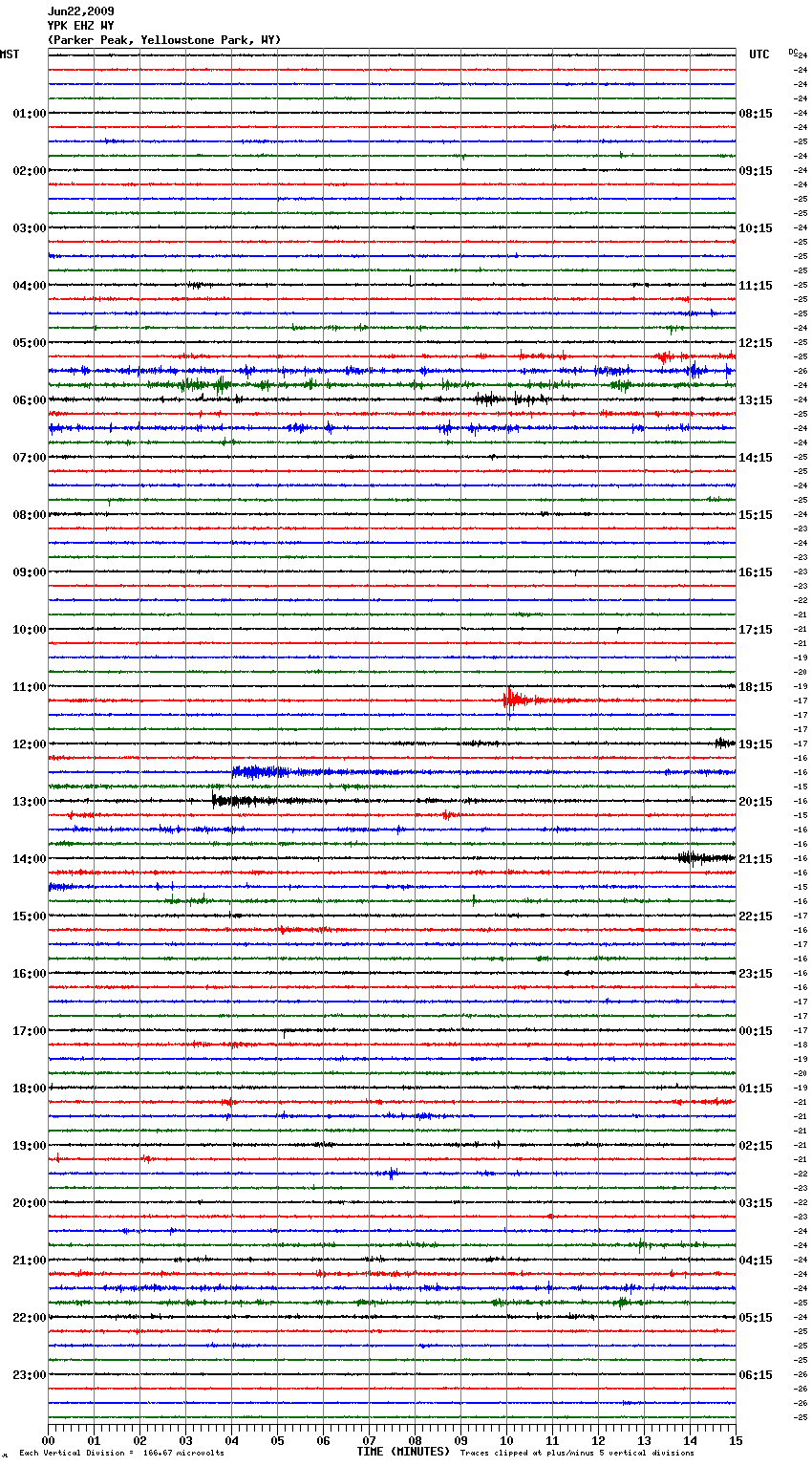
Task: Click the 01:15 UTC time label
Action: click(756, 1089)
